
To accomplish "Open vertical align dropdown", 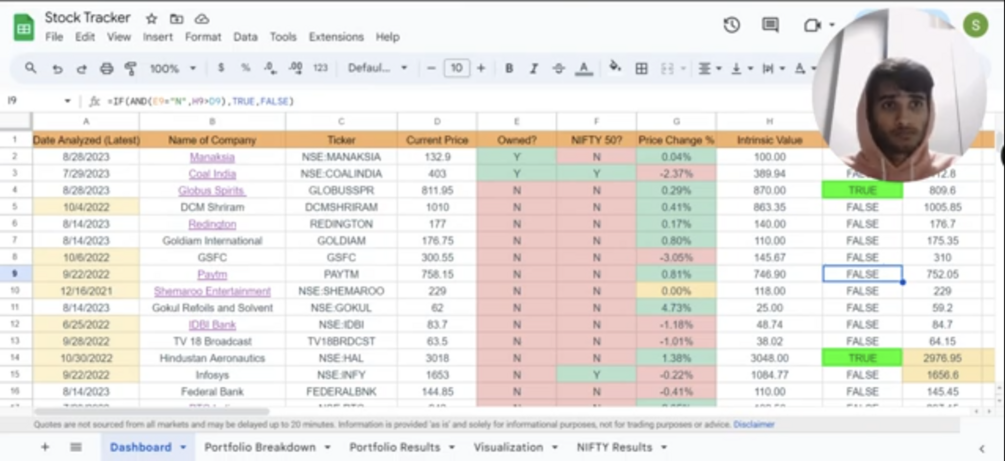I will (743, 68).
